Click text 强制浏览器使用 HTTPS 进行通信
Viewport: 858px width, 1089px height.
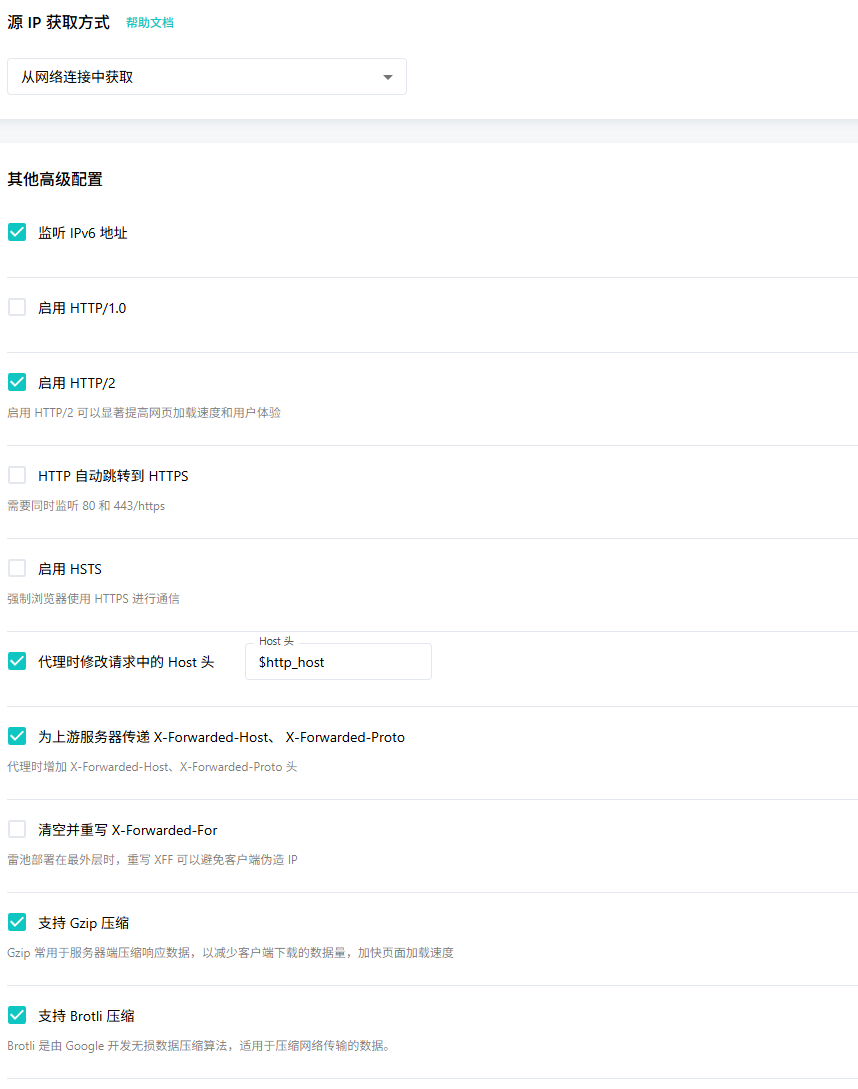[x=93, y=599]
